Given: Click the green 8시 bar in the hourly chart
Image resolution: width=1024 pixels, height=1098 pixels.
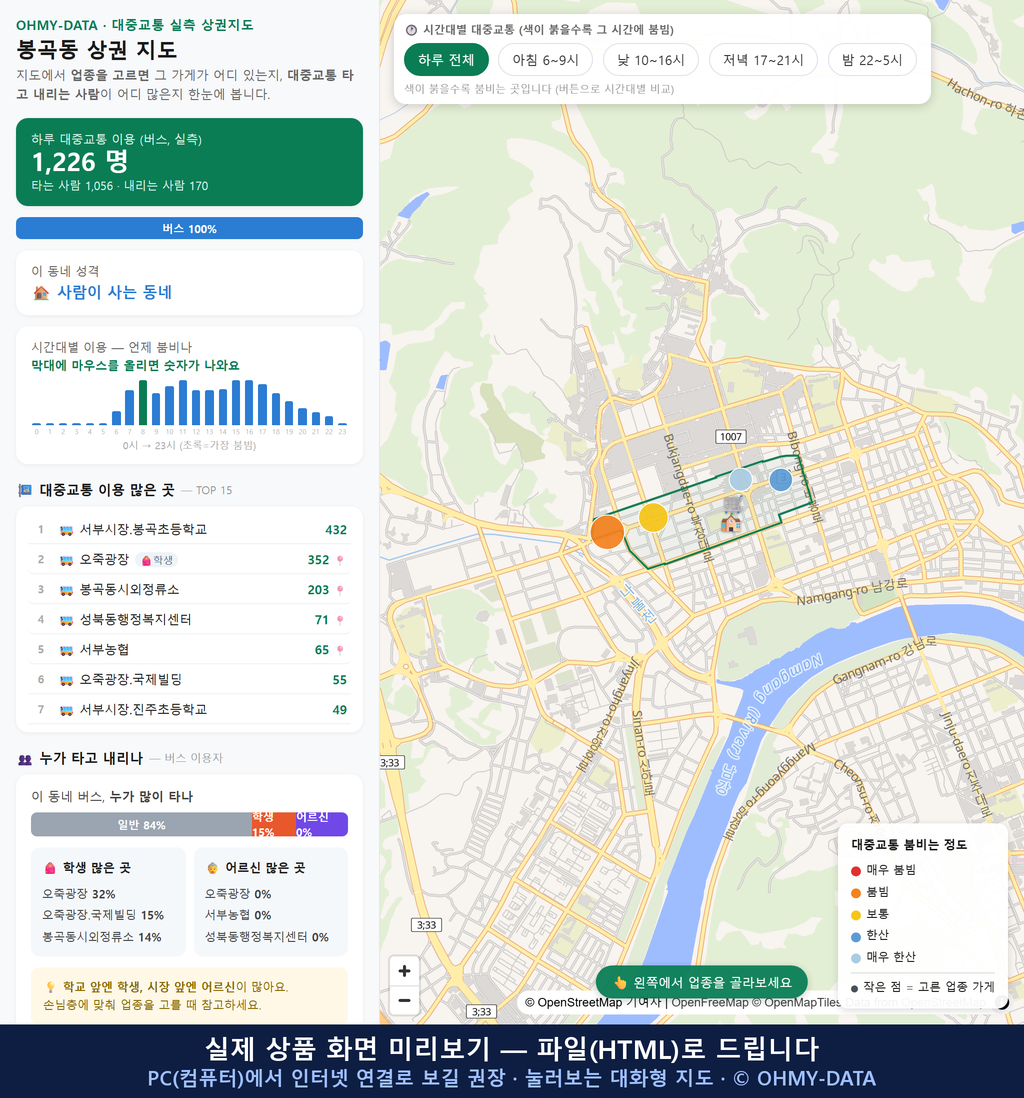Looking at the screenshot, I should pos(143,403).
